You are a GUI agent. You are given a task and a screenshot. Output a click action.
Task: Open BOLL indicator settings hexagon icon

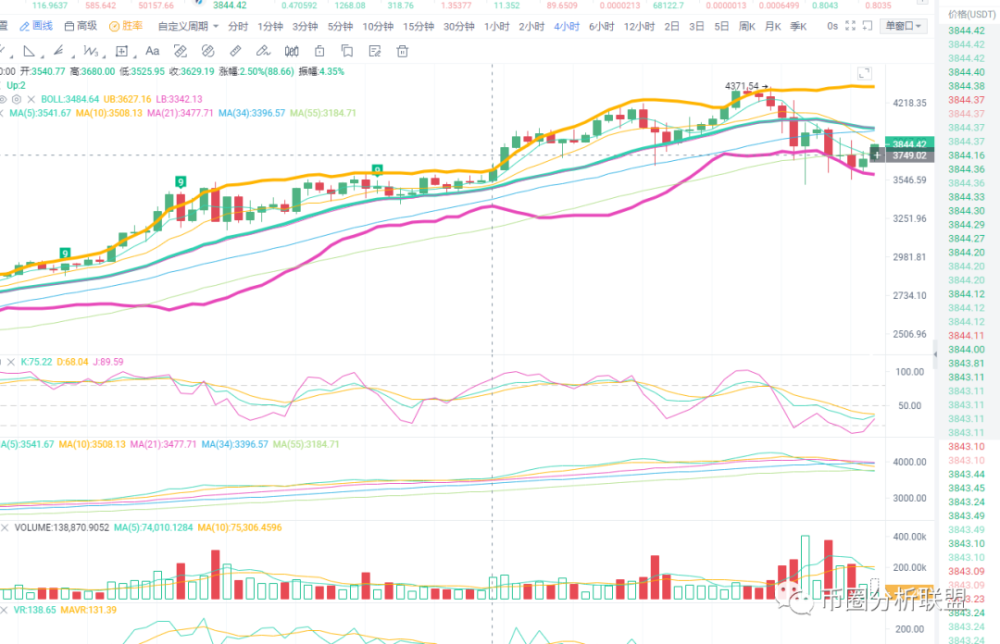click(17, 99)
